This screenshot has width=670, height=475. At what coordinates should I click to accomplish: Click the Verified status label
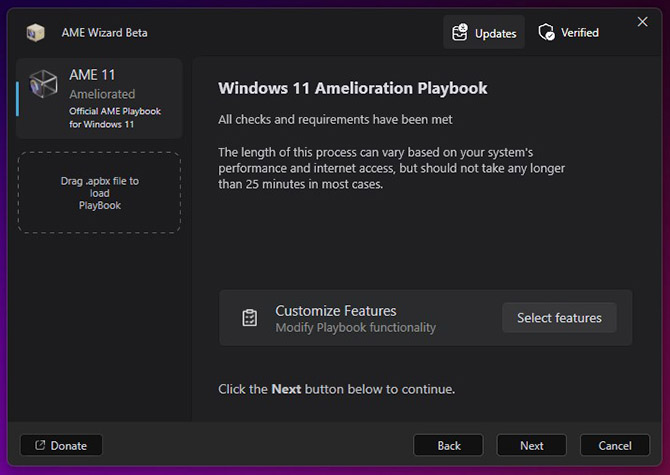click(x=580, y=32)
